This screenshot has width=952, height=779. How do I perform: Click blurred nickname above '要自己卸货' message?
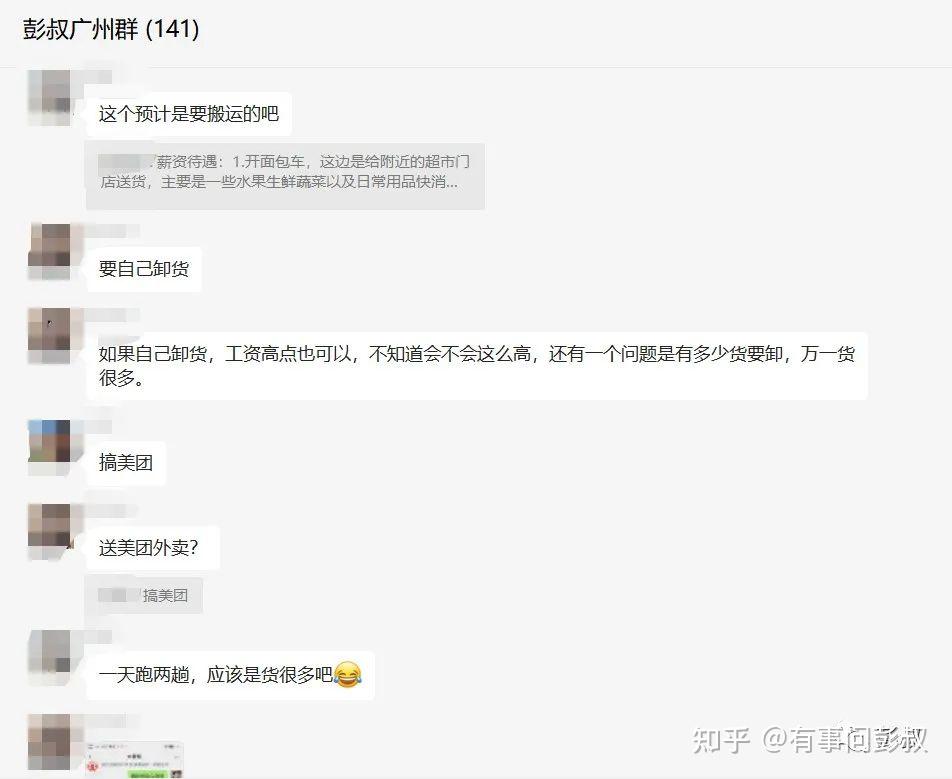[x=112, y=231]
